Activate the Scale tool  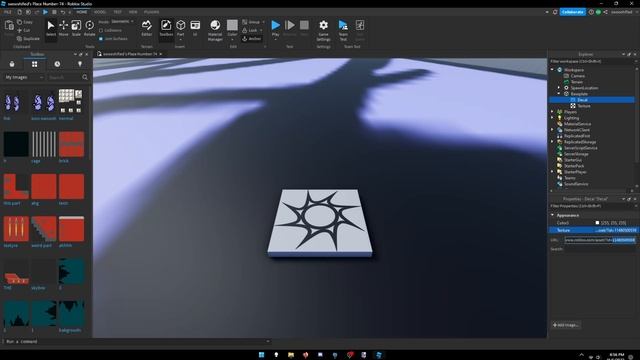[x=76, y=28]
